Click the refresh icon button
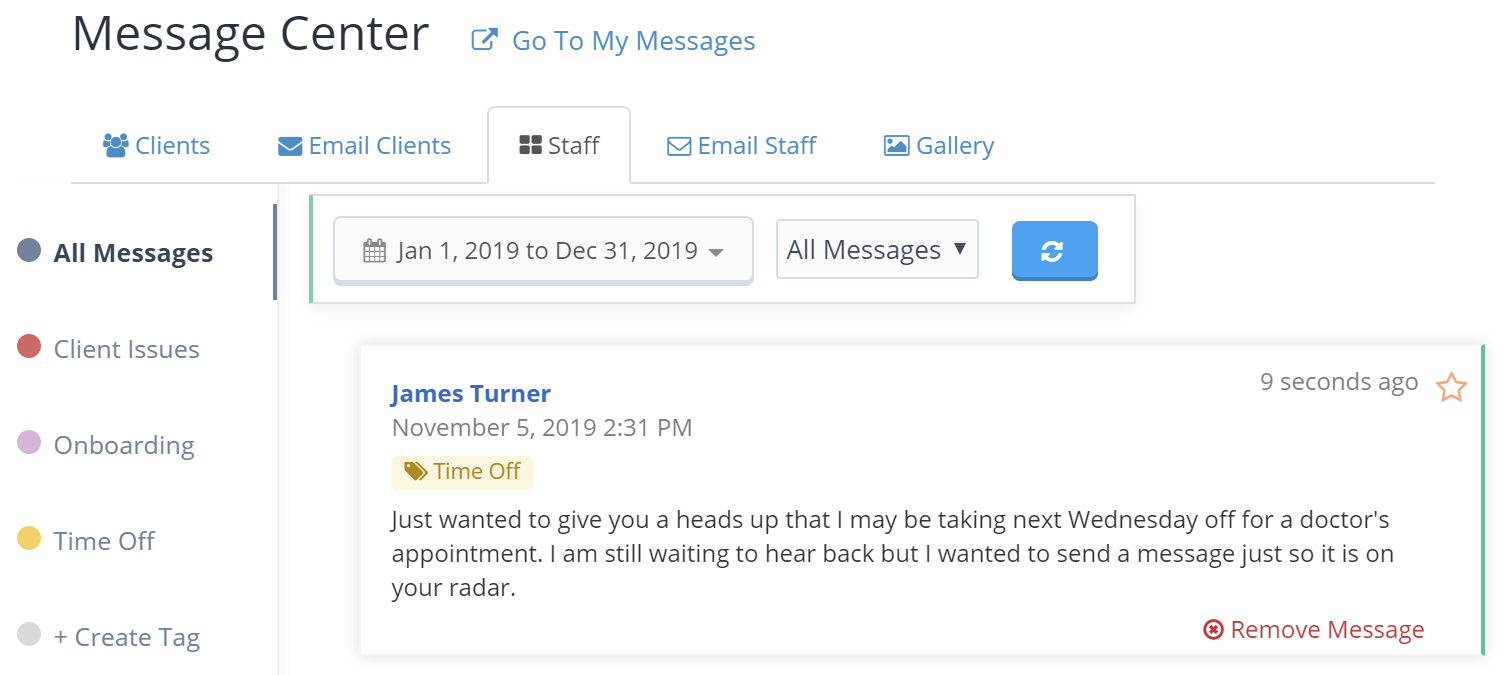This screenshot has height=675, width=1508. (x=1054, y=250)
